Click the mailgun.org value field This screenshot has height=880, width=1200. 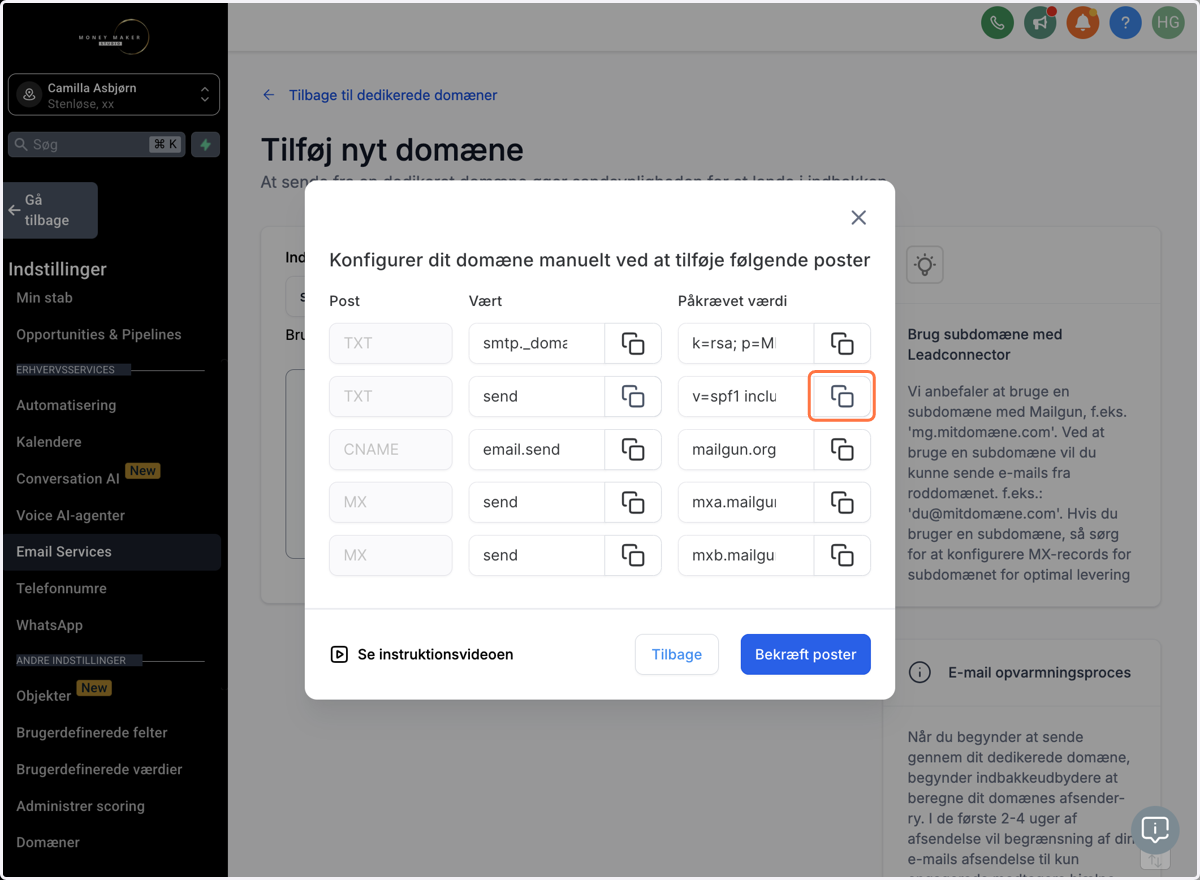point(746,449)
